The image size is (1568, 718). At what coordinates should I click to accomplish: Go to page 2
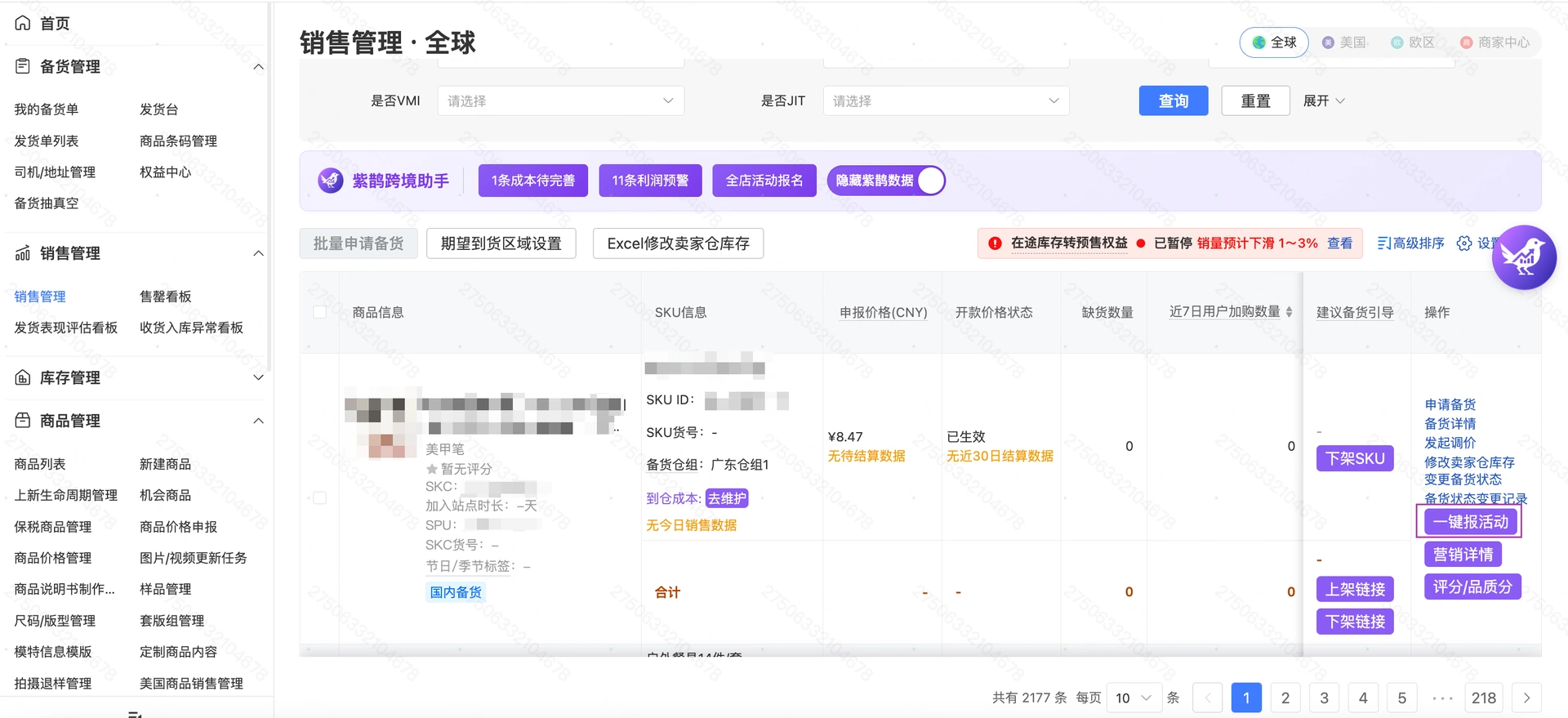pyautogui.click(x=1285, y=698)
